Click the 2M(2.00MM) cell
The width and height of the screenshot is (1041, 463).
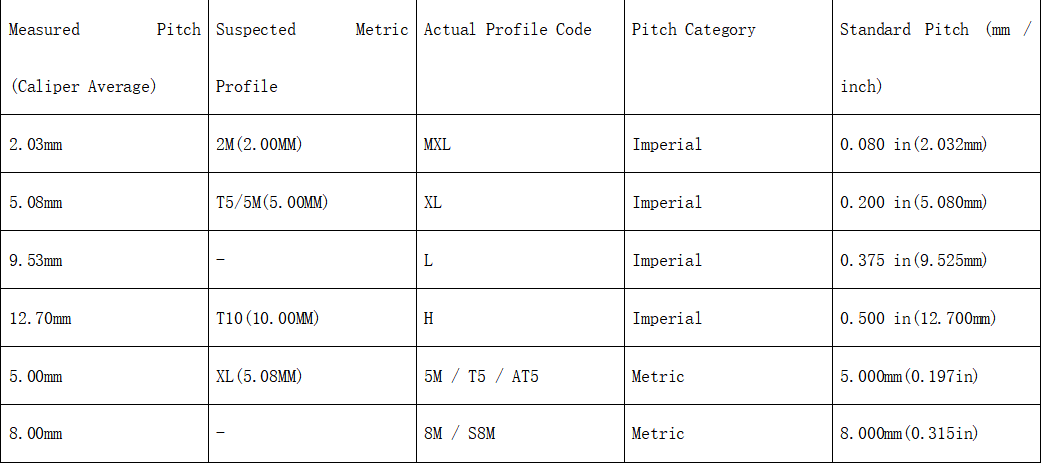(x=312, y=144)
